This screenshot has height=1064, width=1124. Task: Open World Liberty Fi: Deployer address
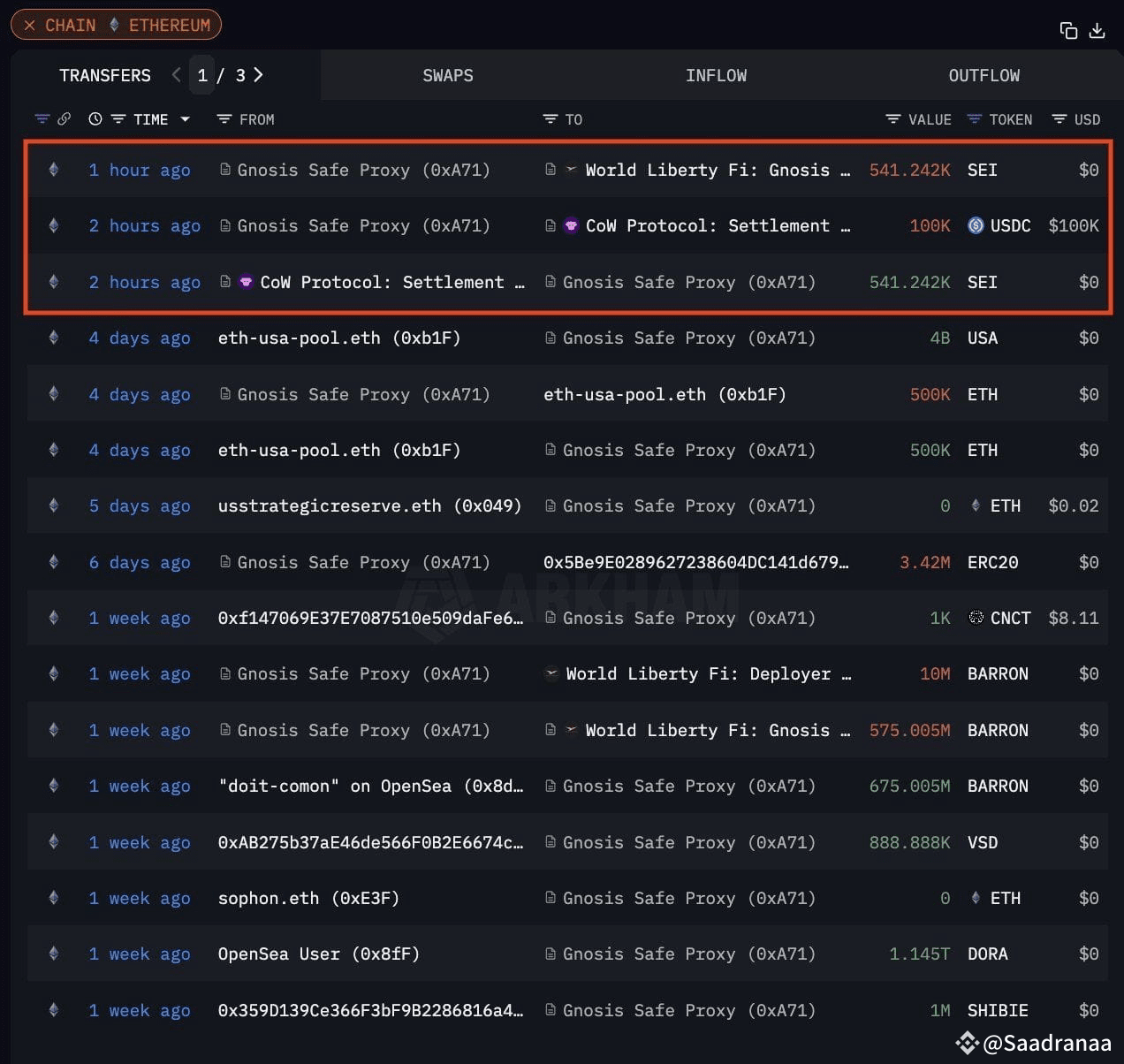(x=709, y=673)
